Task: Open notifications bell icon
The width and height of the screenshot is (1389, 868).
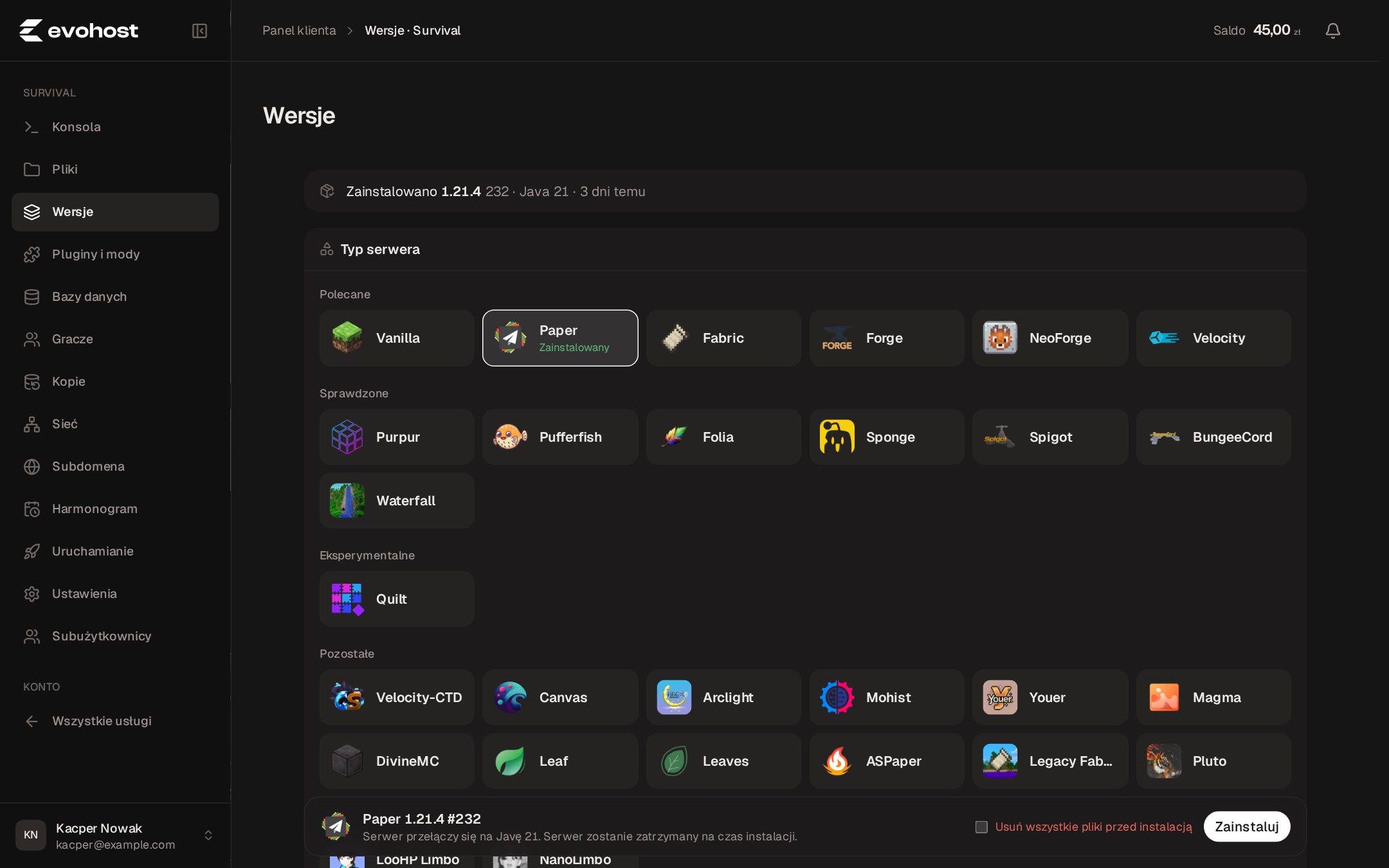Action: pyautogui.click(x=1332, y=31)
